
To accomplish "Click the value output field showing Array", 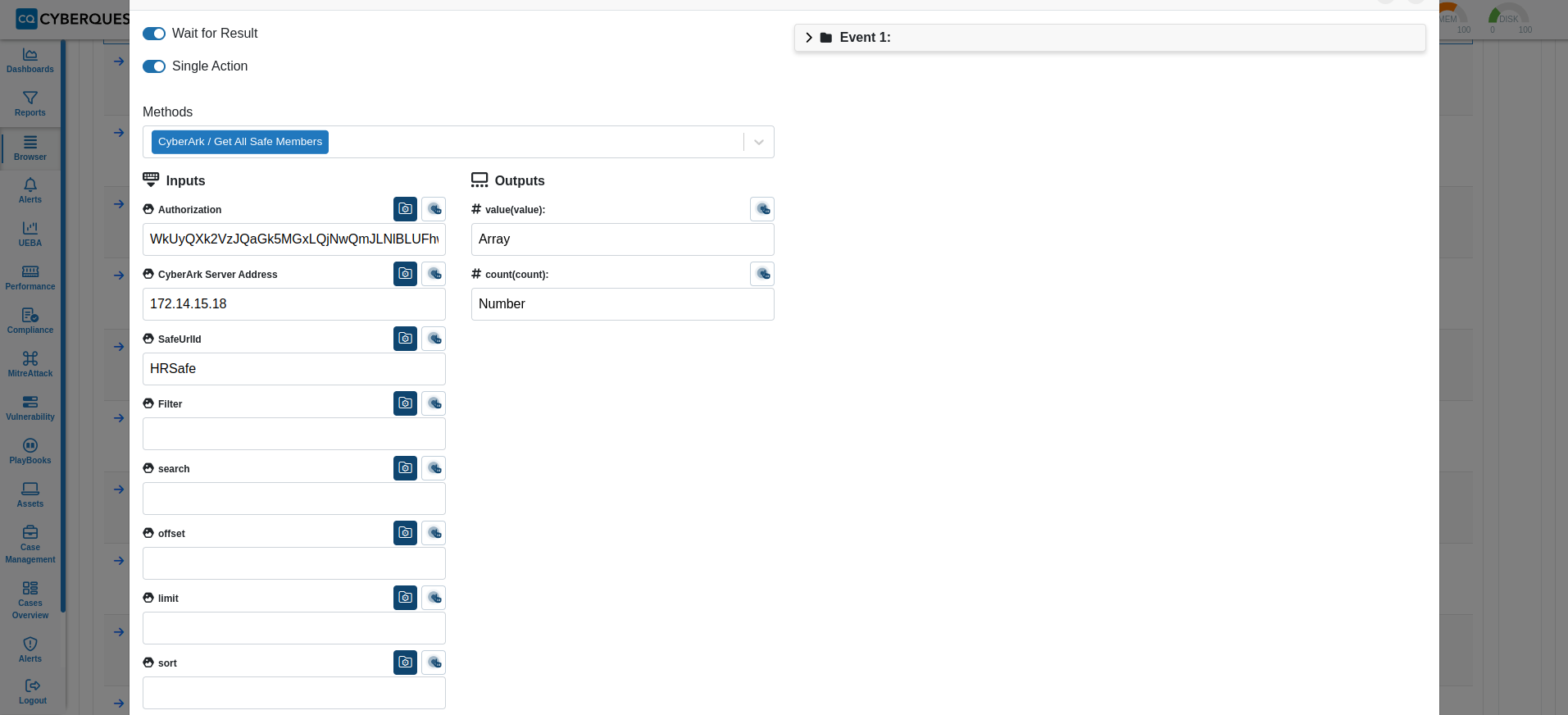I will (x=623, y=239).
